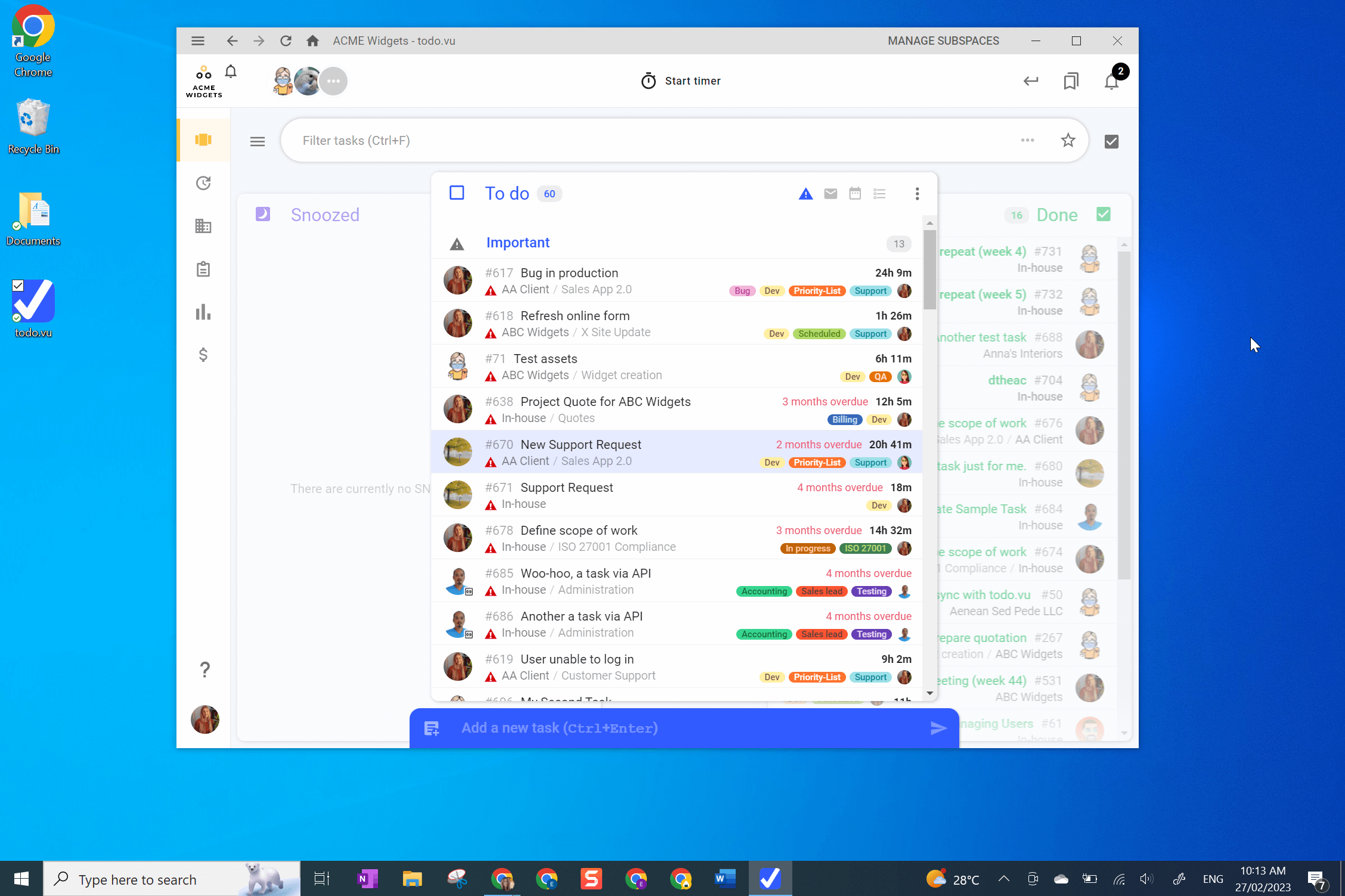Open task #617 Bug in production

click(x=677, y=280)
